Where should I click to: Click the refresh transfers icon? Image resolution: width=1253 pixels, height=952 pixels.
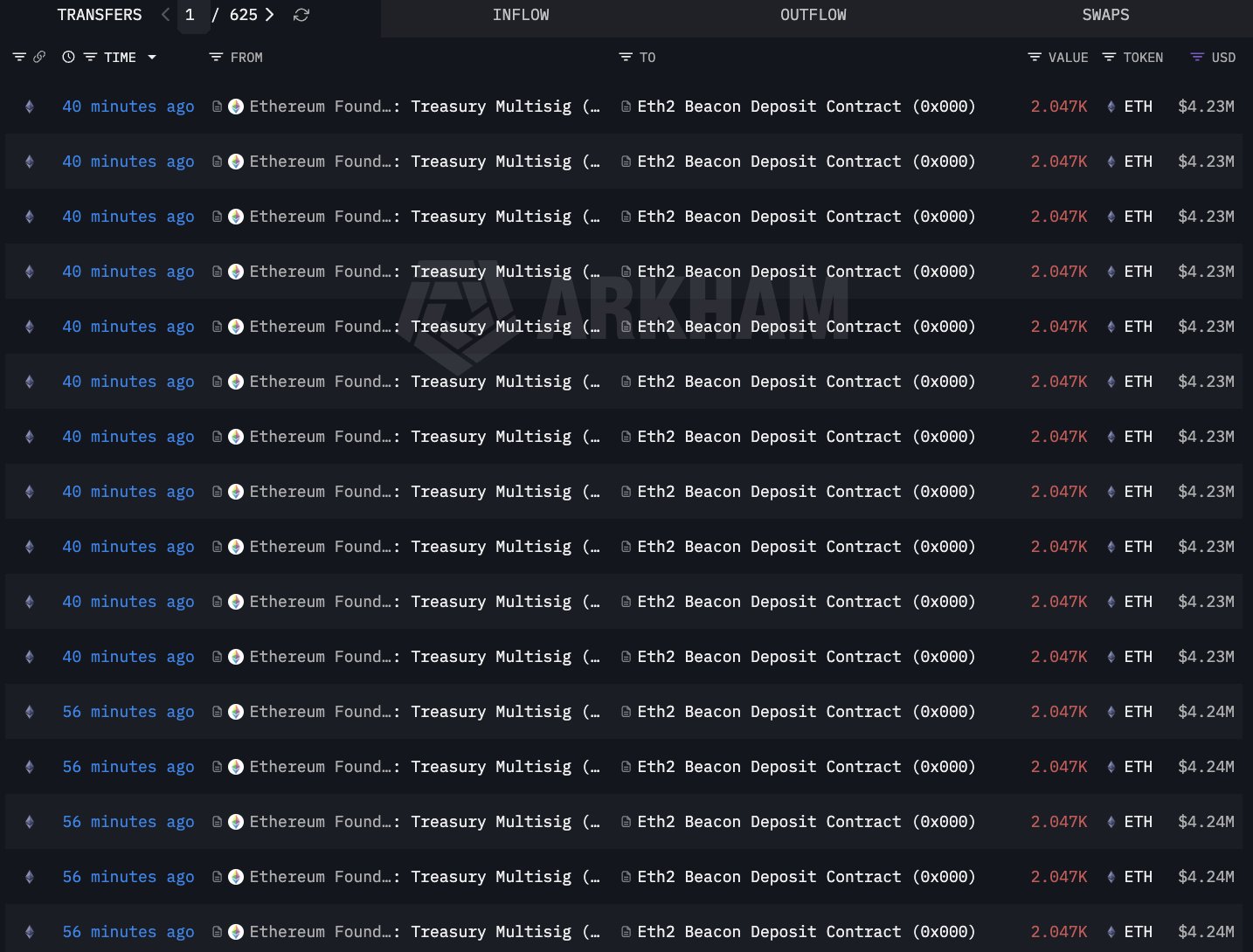tap(301, 15)
